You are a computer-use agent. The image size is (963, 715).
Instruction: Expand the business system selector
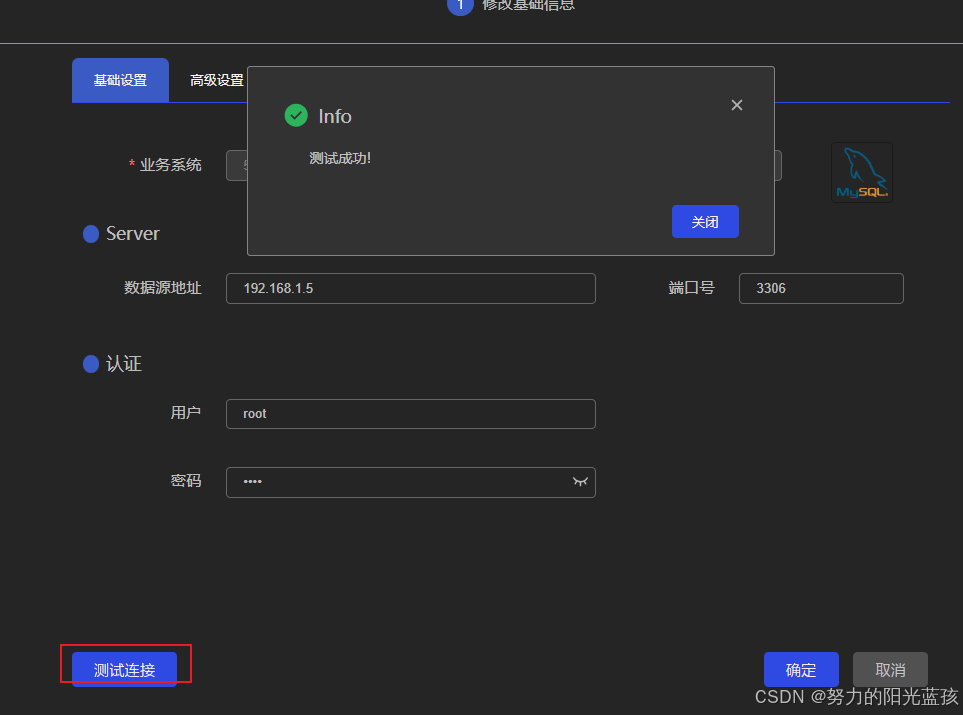pyautogui.click(x=240, y=166)
